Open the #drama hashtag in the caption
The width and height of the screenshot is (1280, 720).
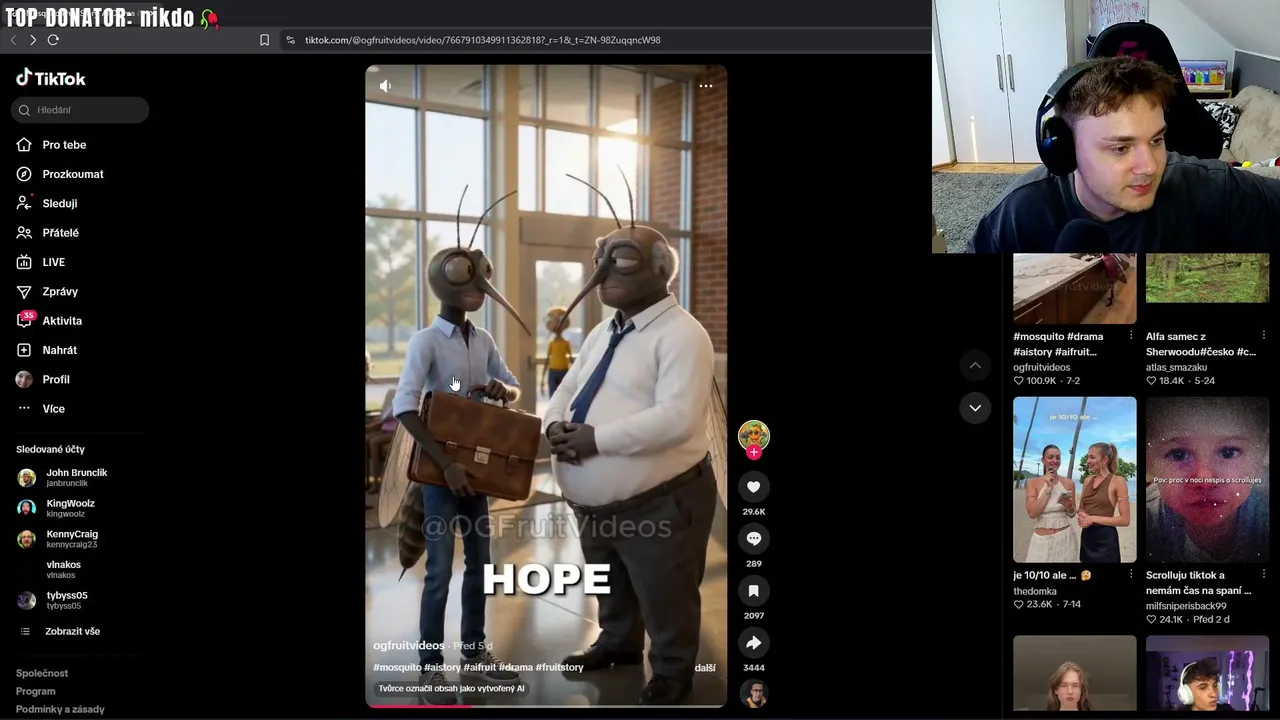point(516,668)
